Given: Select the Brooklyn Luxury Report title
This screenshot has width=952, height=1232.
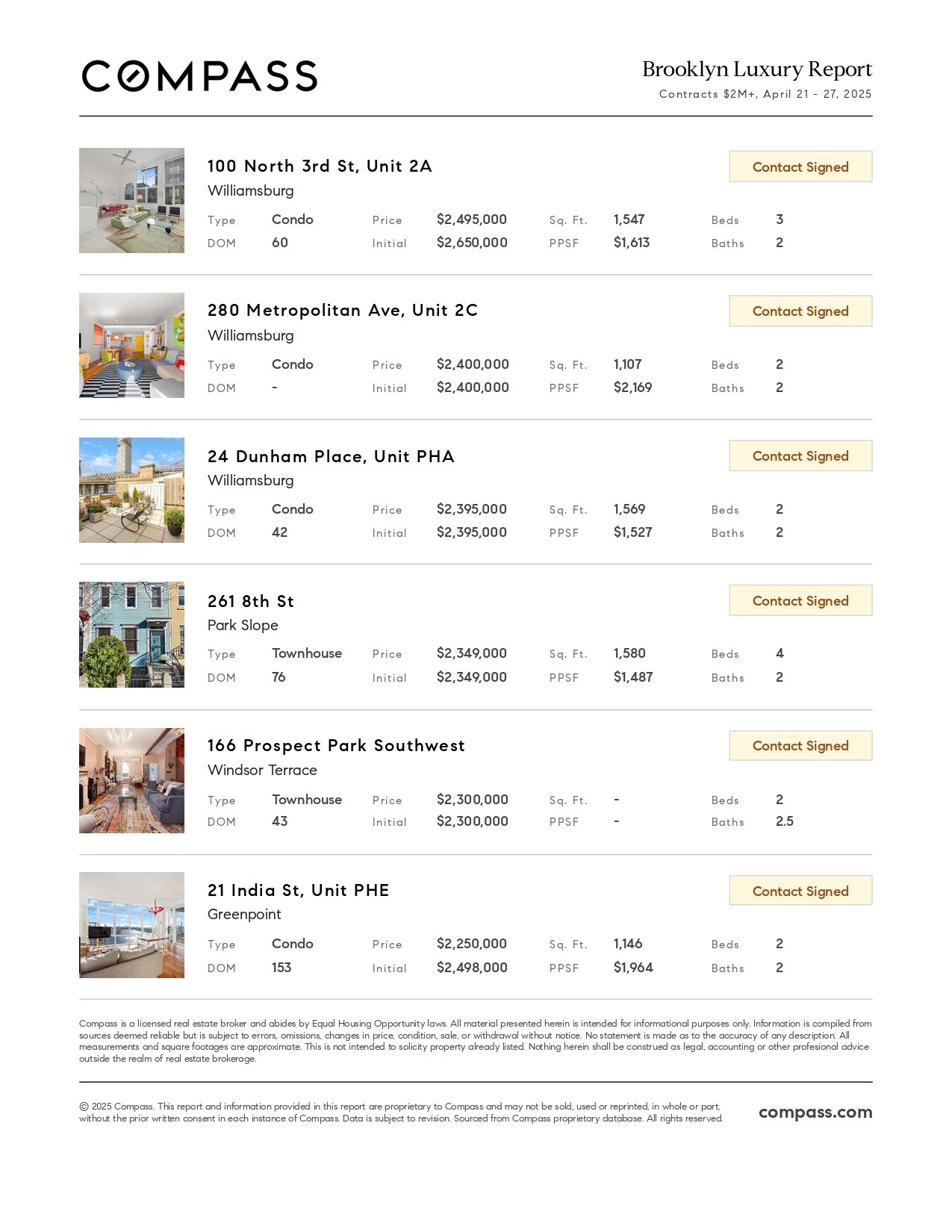Looking at the screenshot, I should (757, 69).
